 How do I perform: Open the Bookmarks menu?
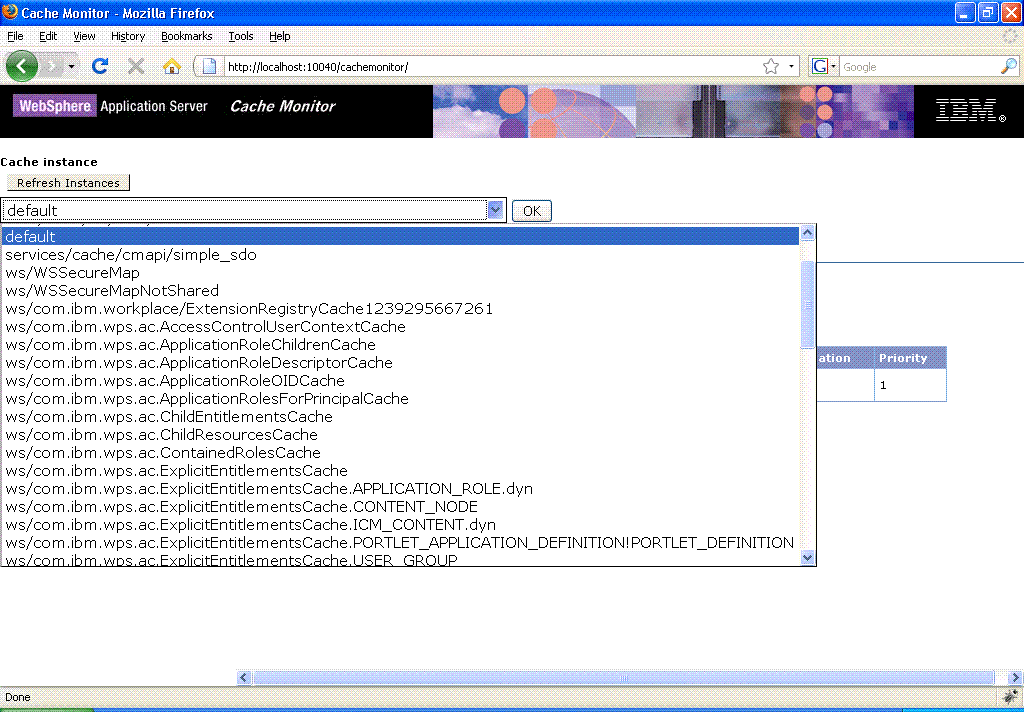click(x=187, y=36)
